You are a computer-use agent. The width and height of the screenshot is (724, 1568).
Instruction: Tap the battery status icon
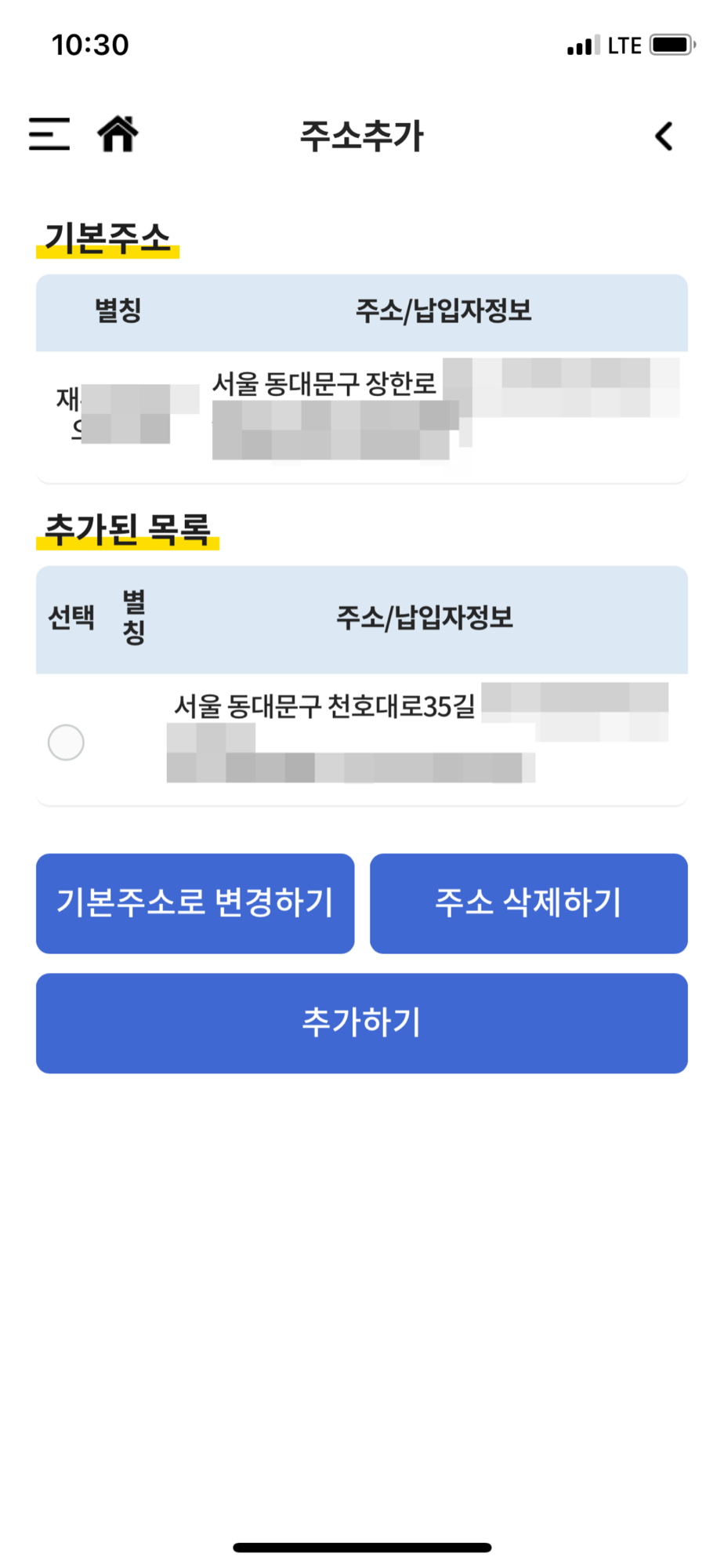coord(672,45)
